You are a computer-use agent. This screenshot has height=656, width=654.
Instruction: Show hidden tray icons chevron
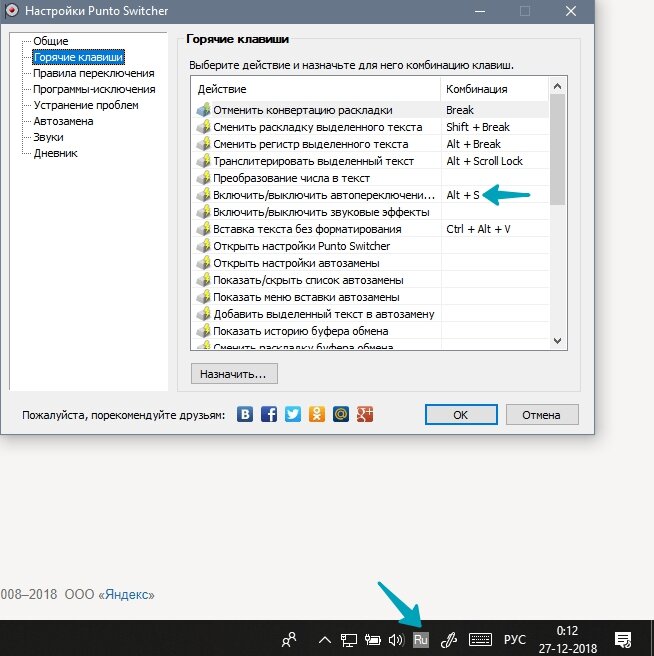[x=325, y=640]
